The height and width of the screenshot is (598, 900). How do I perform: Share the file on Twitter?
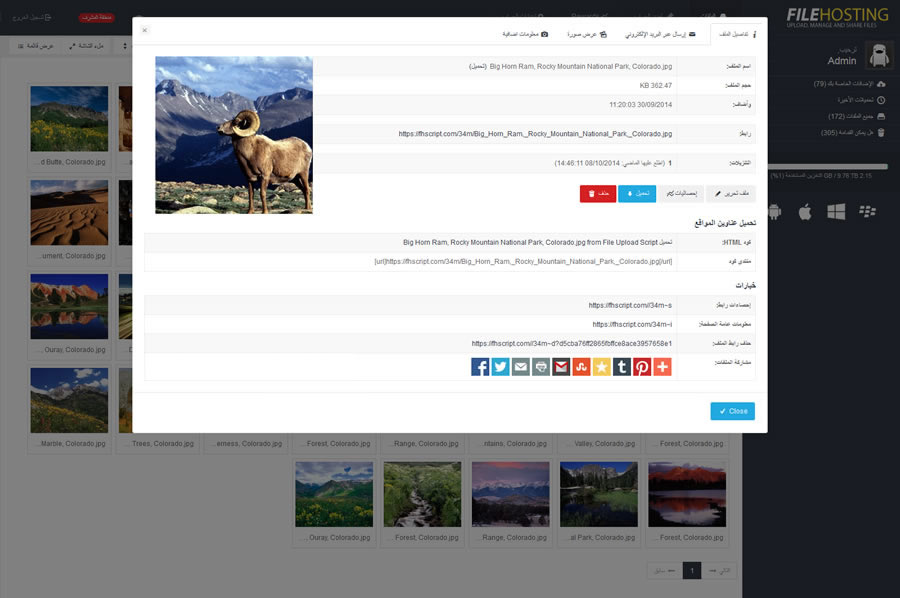(501, 367)
